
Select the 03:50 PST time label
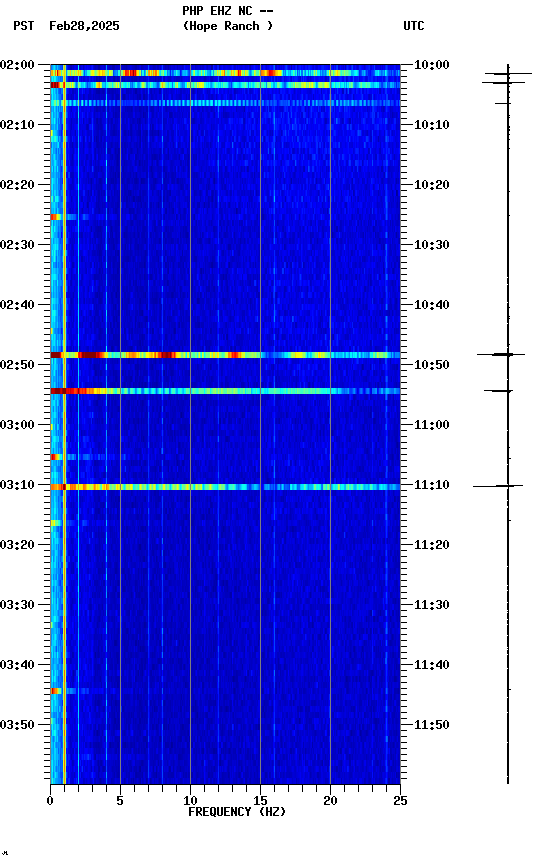point(17,725)
